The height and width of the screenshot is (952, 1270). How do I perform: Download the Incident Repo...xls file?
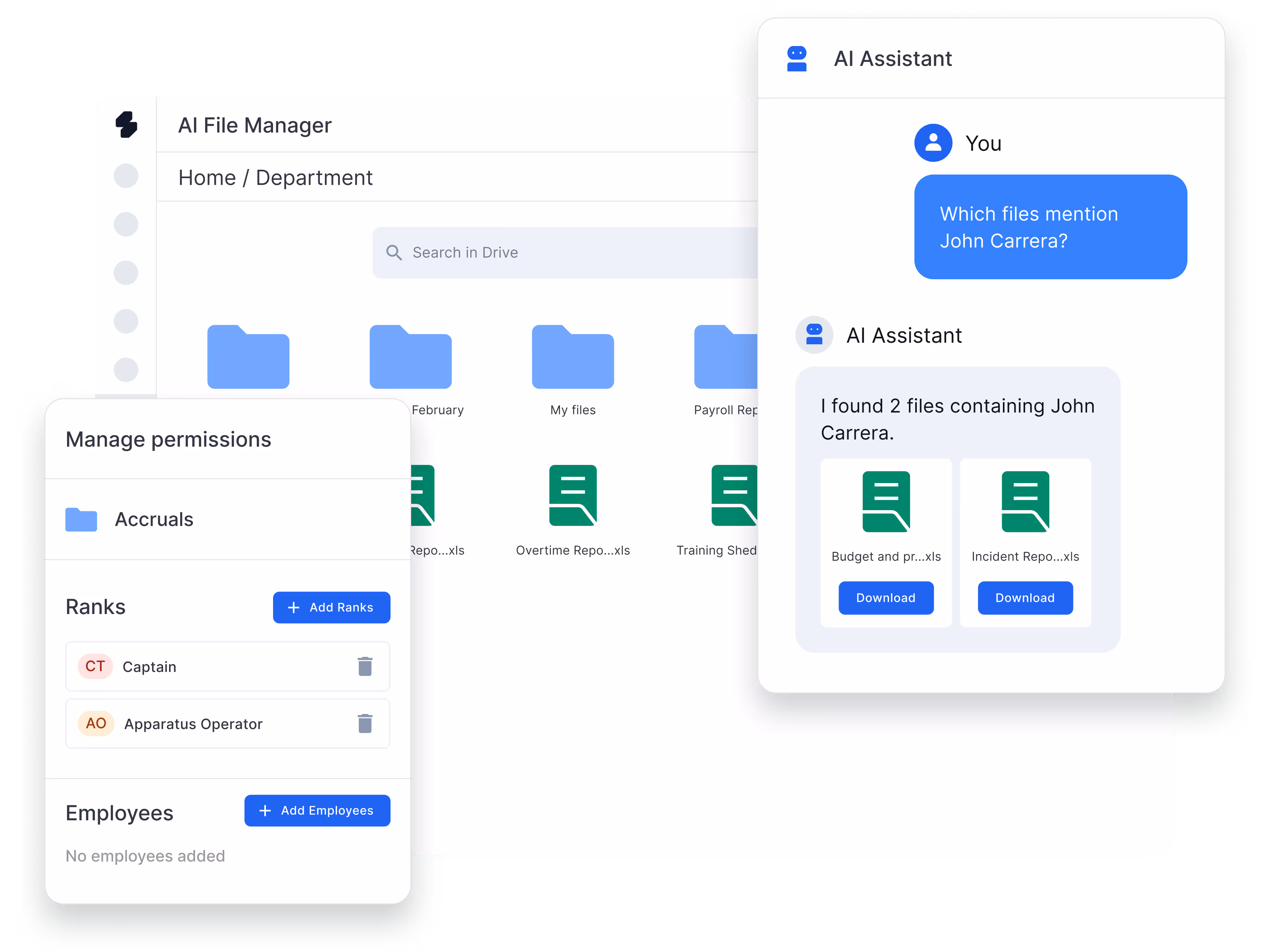[1026, 597]
